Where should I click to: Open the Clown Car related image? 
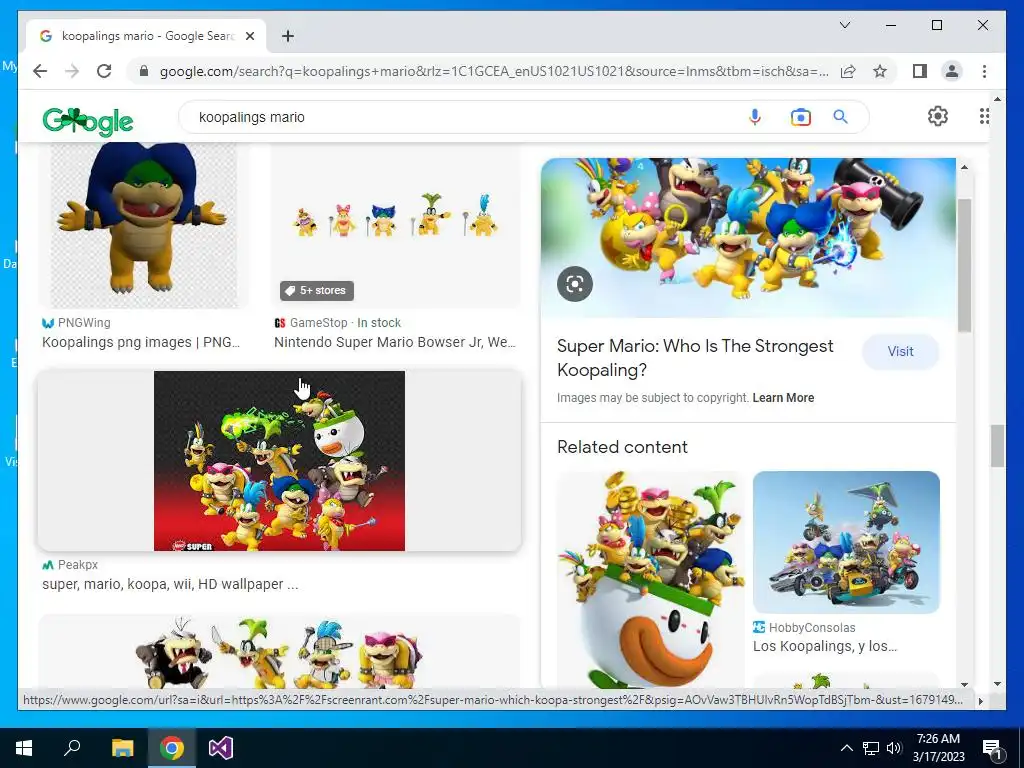[x=650, y=579]
